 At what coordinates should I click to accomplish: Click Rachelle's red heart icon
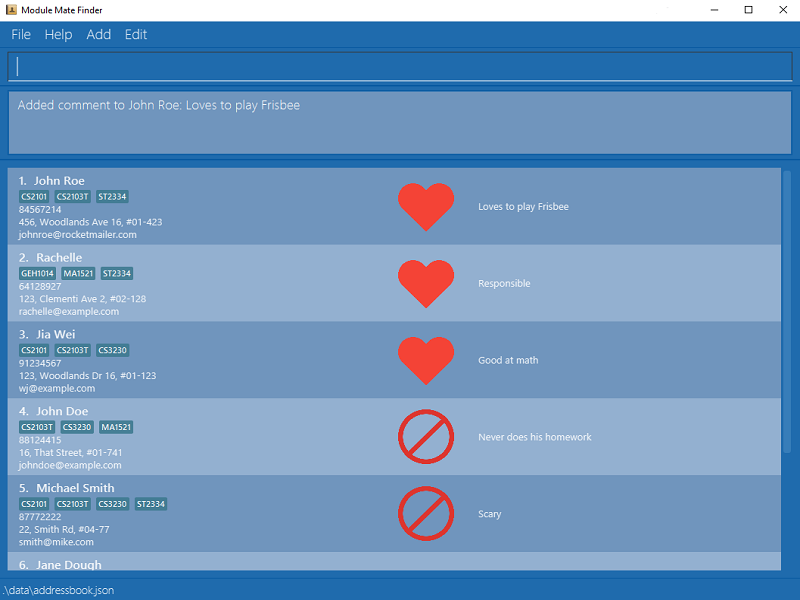[426, 284]
